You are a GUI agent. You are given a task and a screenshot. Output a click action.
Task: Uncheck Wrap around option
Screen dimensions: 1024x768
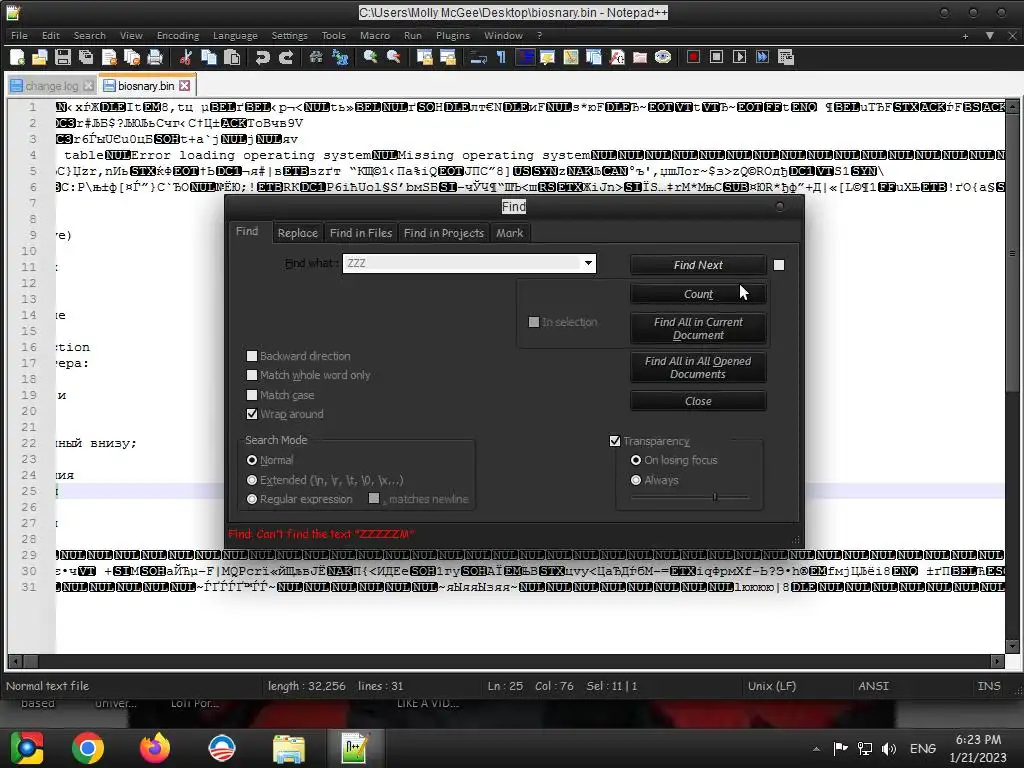pos(251,413)
